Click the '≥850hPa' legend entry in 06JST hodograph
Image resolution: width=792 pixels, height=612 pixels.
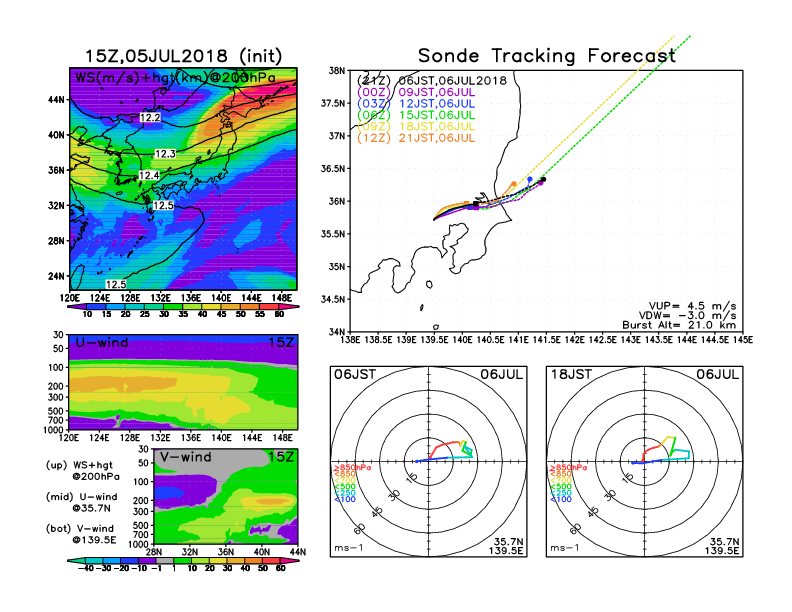352,468
